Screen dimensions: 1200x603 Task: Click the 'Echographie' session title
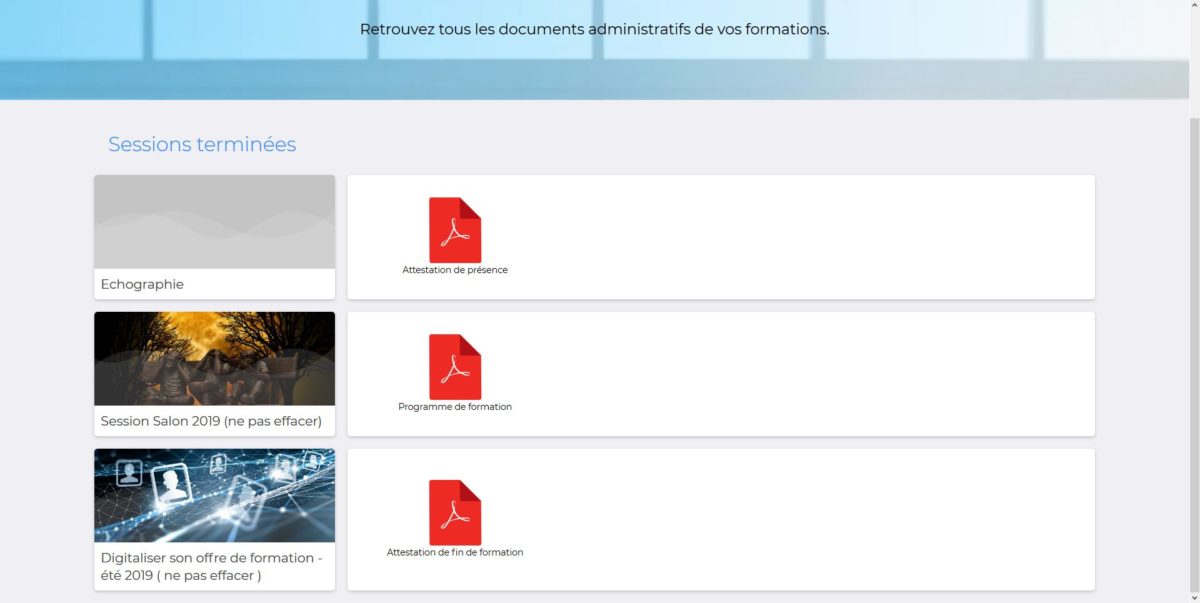[x=142, y=284]
